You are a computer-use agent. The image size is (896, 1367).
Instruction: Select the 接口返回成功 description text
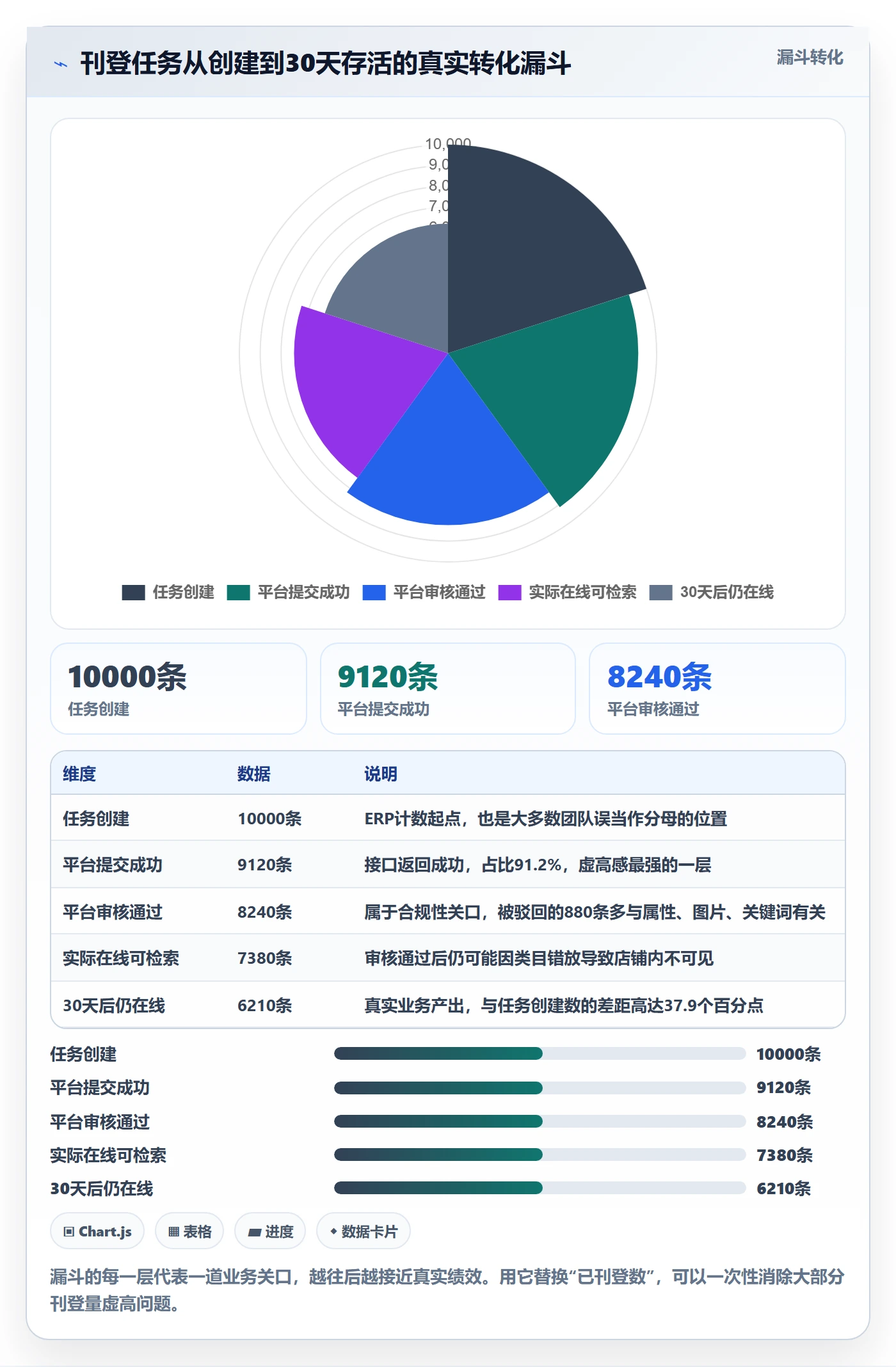pos(538,865)
